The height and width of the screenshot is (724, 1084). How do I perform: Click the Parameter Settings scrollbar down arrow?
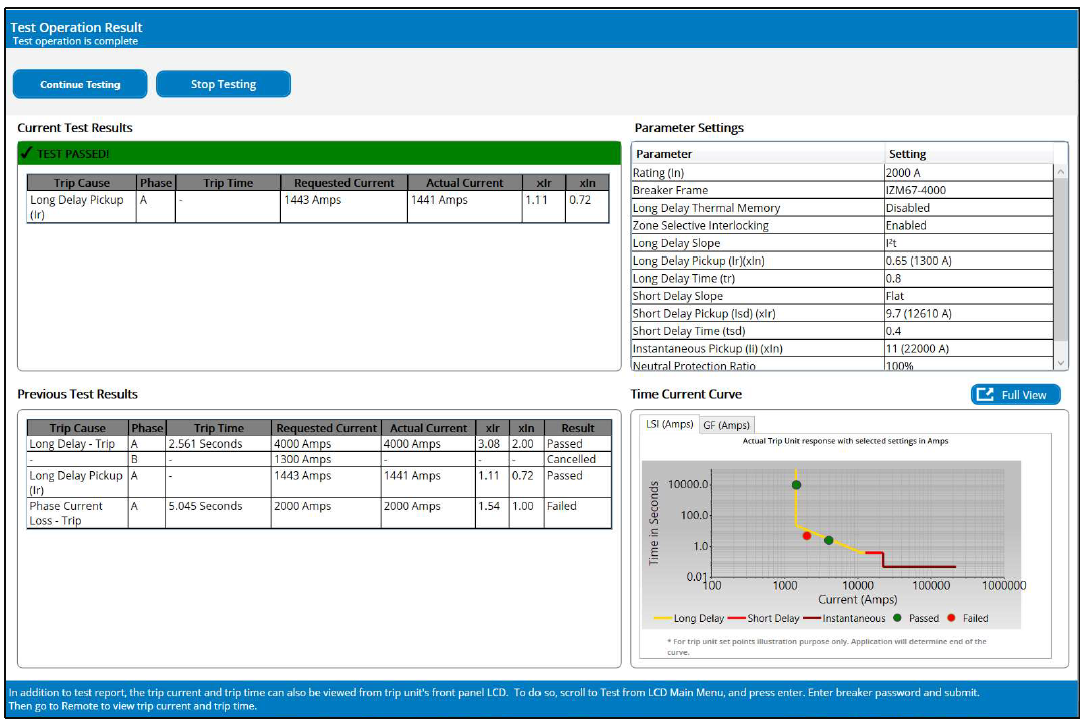click(1060, 362)
